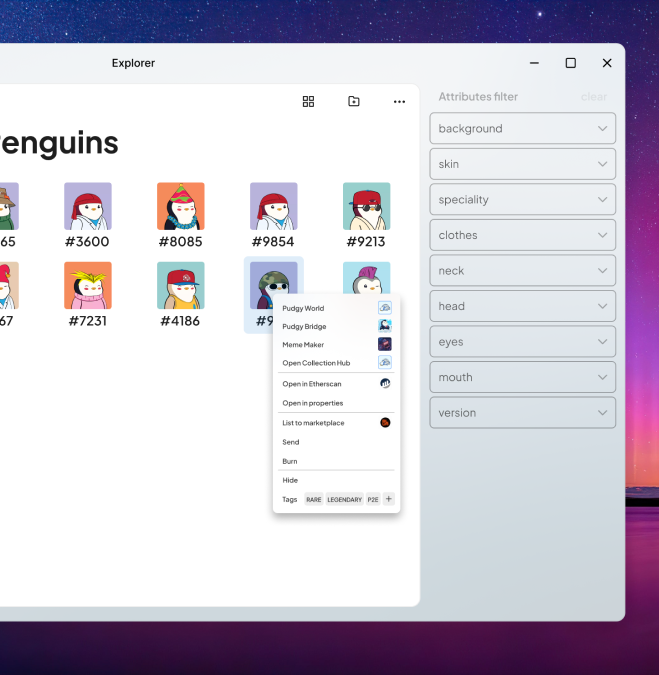The width and height of the screenshot is (659, 675).
Task: Add a new tag with plus button
Action: tap(389, 499)
